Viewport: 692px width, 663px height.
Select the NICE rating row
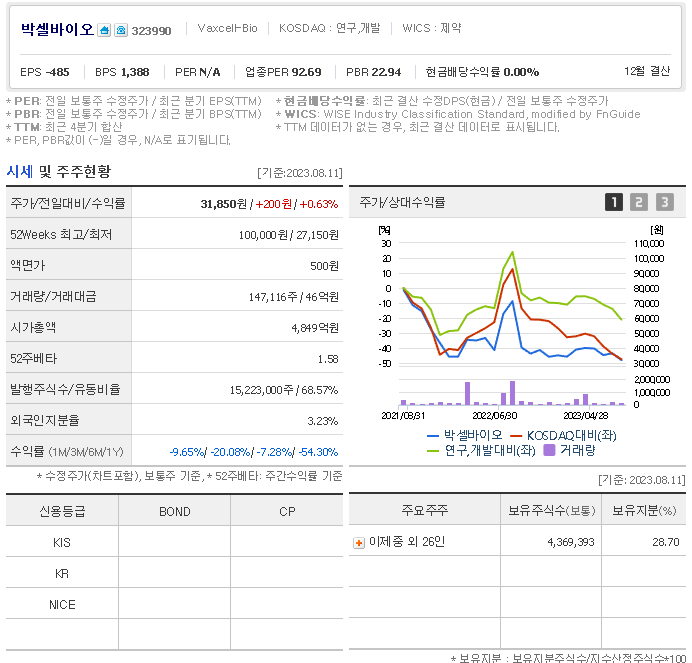(174, 604)
